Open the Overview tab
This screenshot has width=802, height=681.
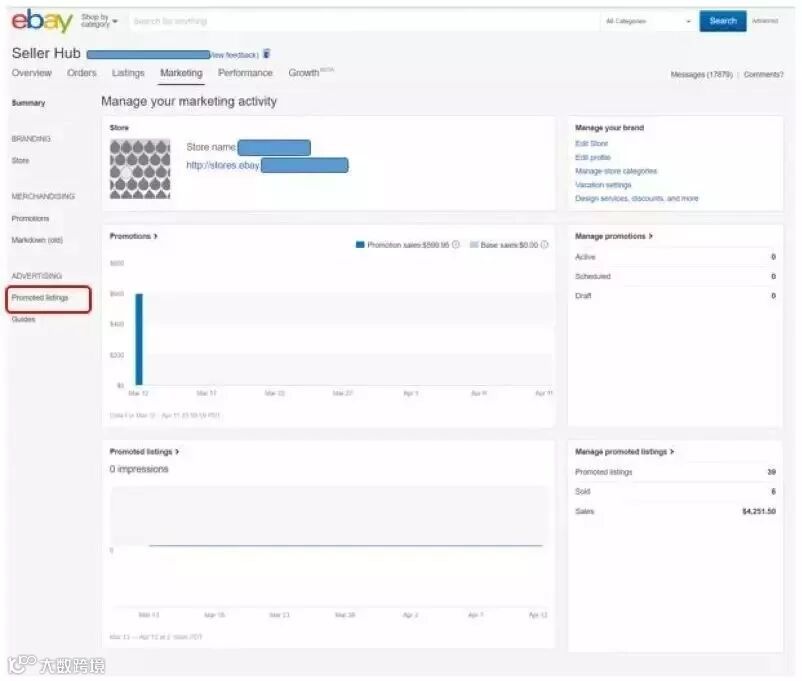(x=32, y=73)
